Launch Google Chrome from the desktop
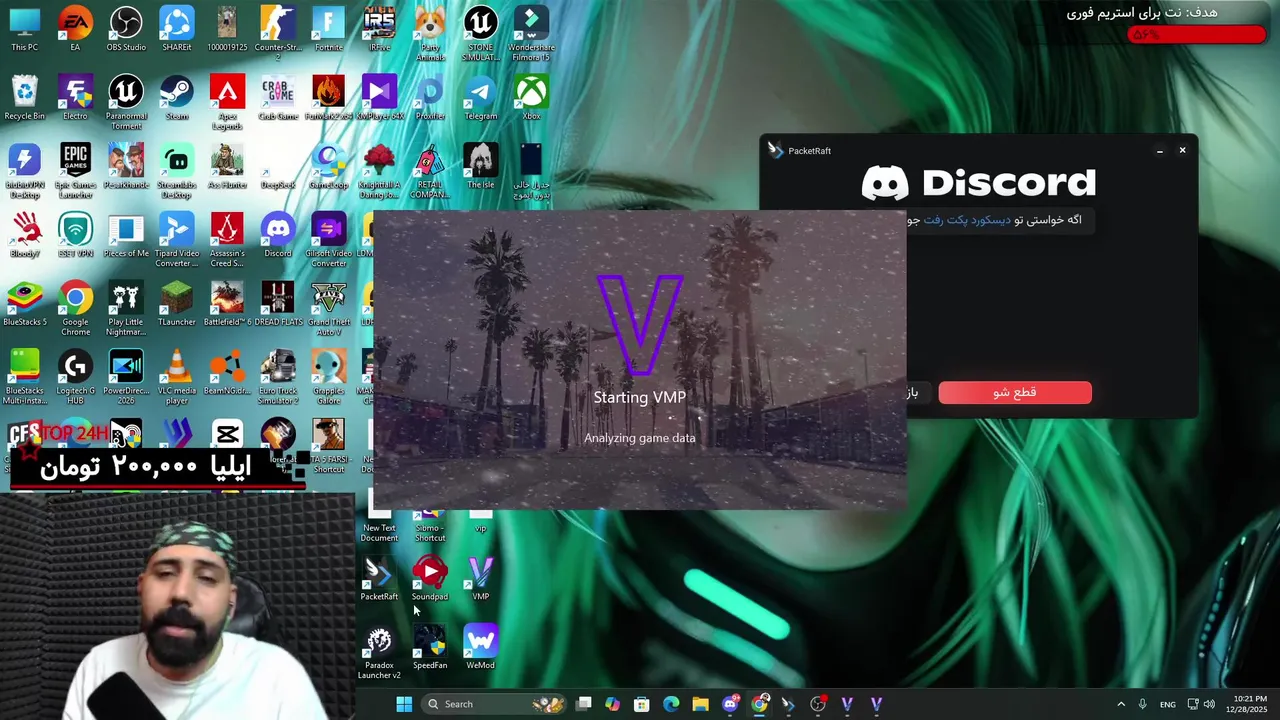The image size is (1280, 720). [x=75, y=307]
